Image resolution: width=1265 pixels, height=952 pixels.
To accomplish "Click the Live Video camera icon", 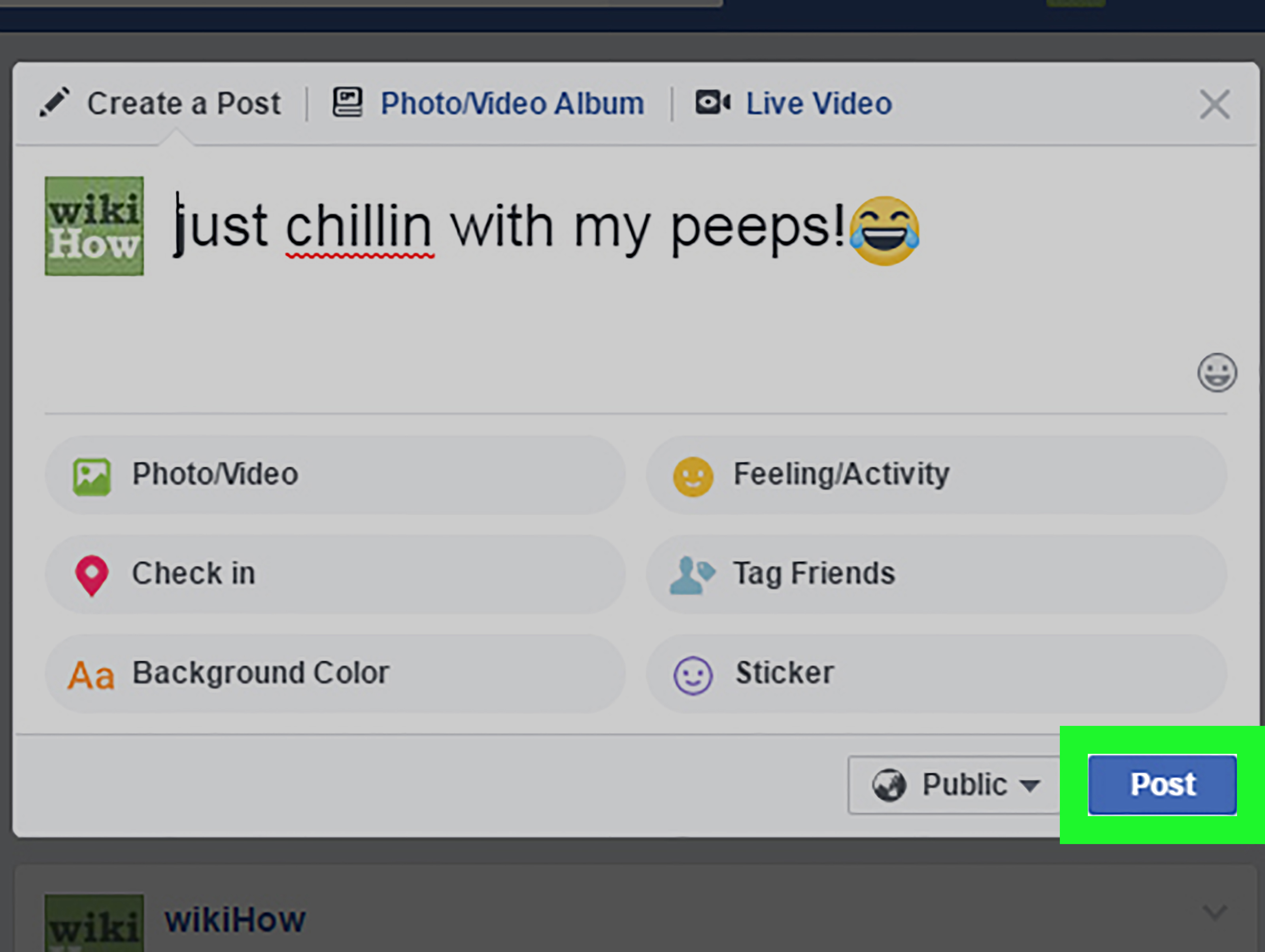I will click(x=713, y=102).
